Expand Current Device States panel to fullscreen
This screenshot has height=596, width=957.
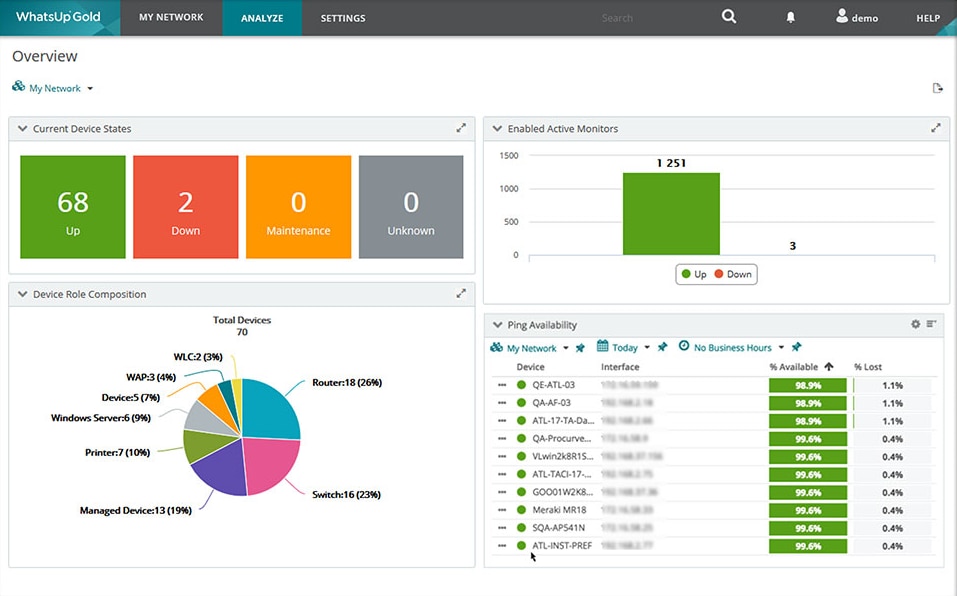(x=461, y=128)
